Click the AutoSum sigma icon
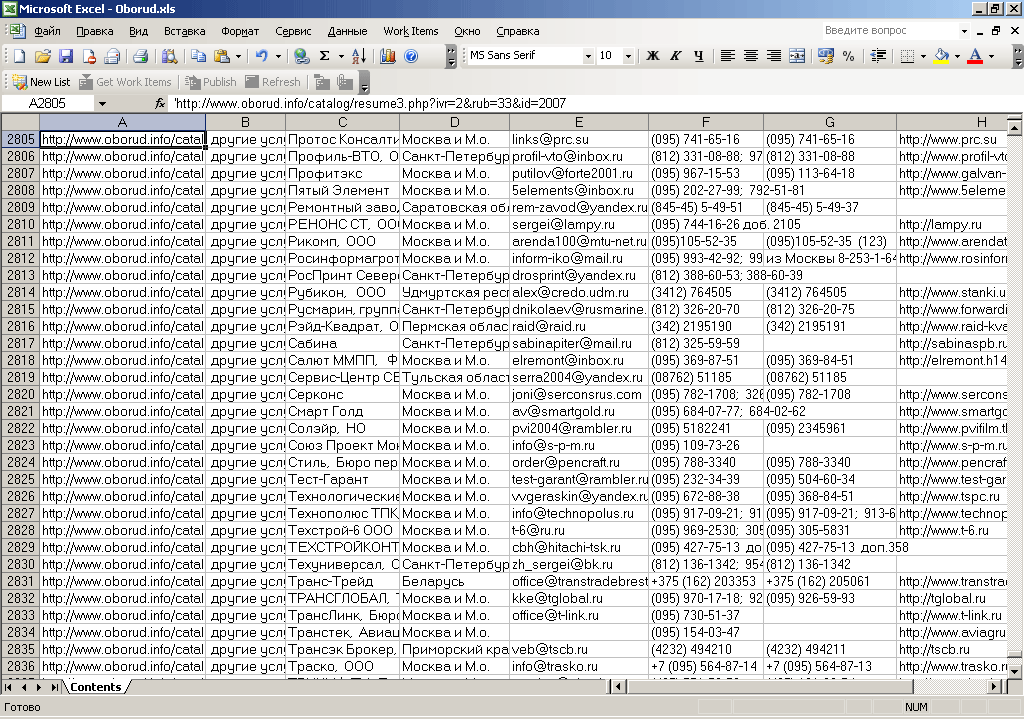The height and width of the screenshot is (719, 1024). point(325,56)
